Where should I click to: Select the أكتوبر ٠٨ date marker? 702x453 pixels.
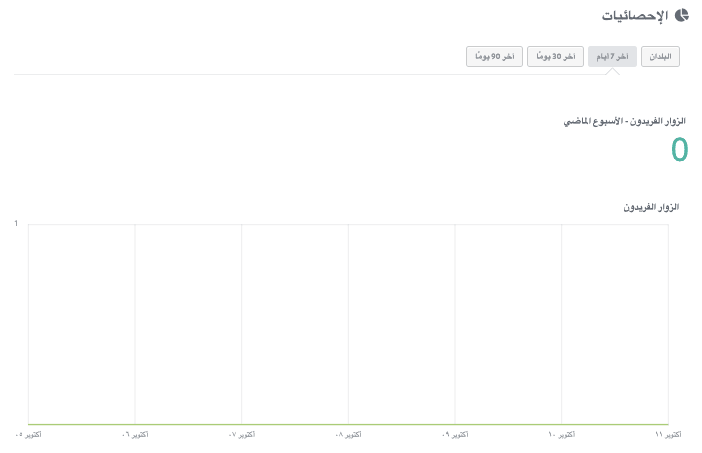(348, 435)
